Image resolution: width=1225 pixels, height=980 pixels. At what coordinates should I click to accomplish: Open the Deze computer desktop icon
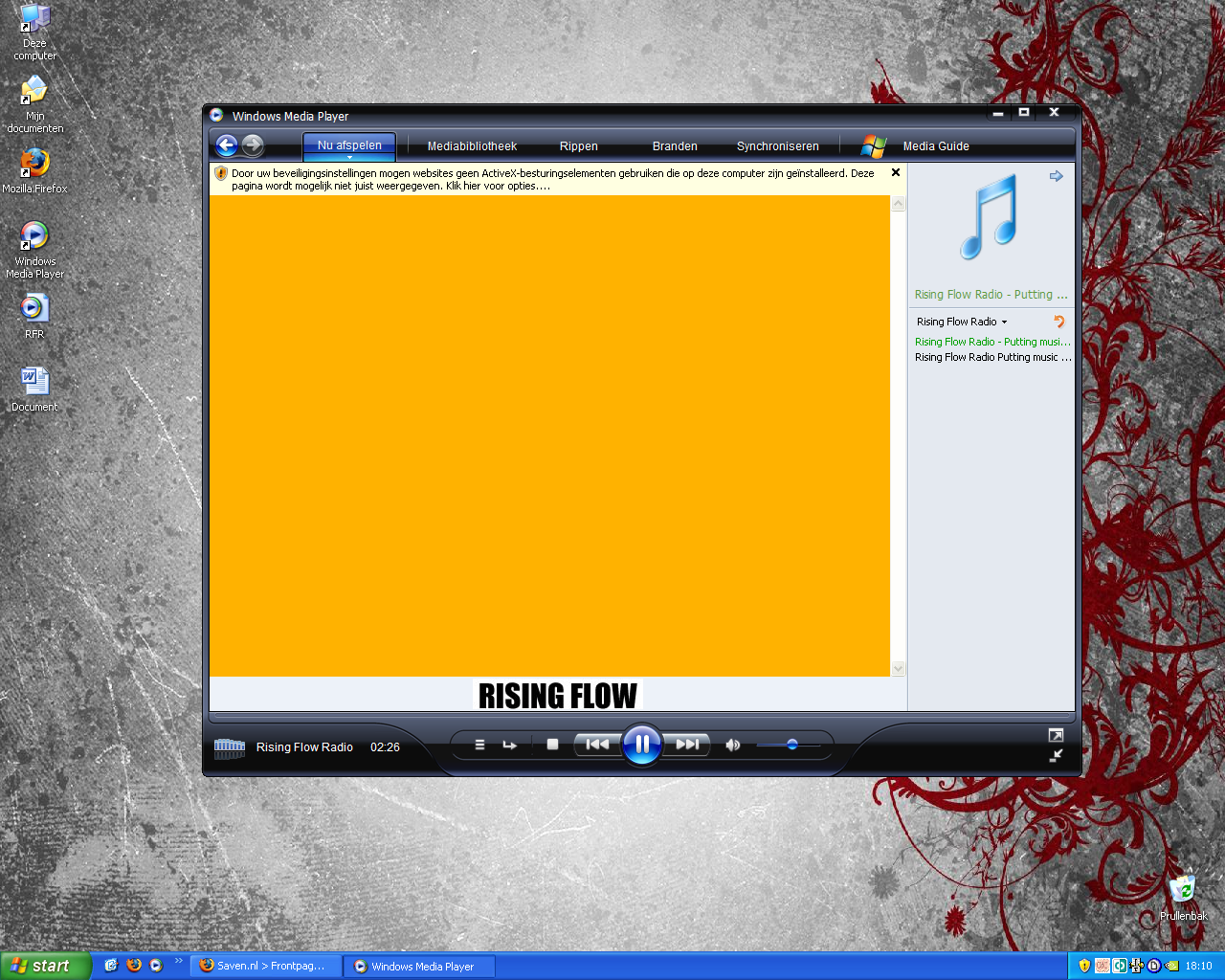pos(34,33)
